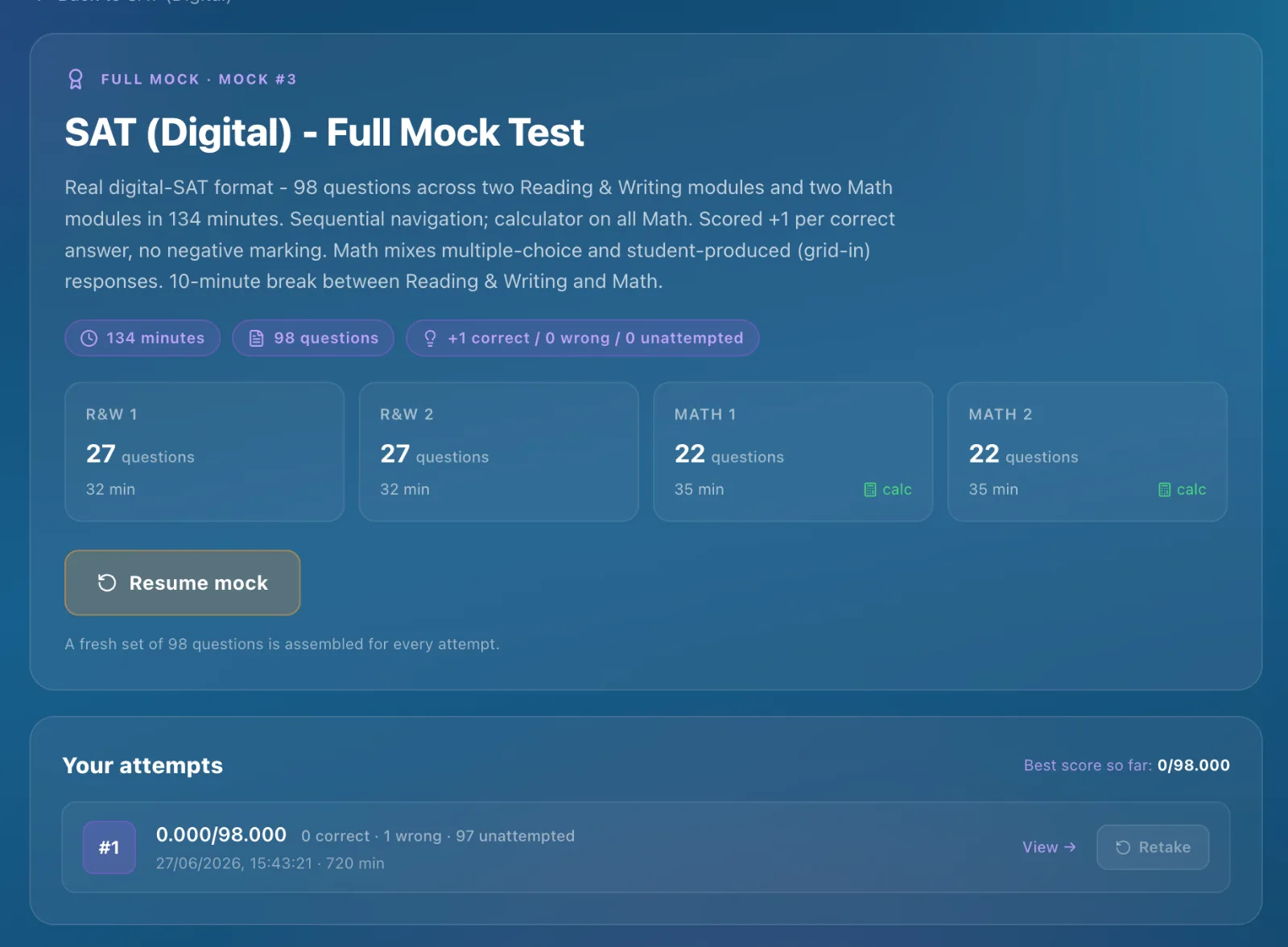Click the 0 correct · 1 wrong · 97 unattempted text
This screenshot has width=1288, height=947.
pyautogui.click(x=438, y=836)
